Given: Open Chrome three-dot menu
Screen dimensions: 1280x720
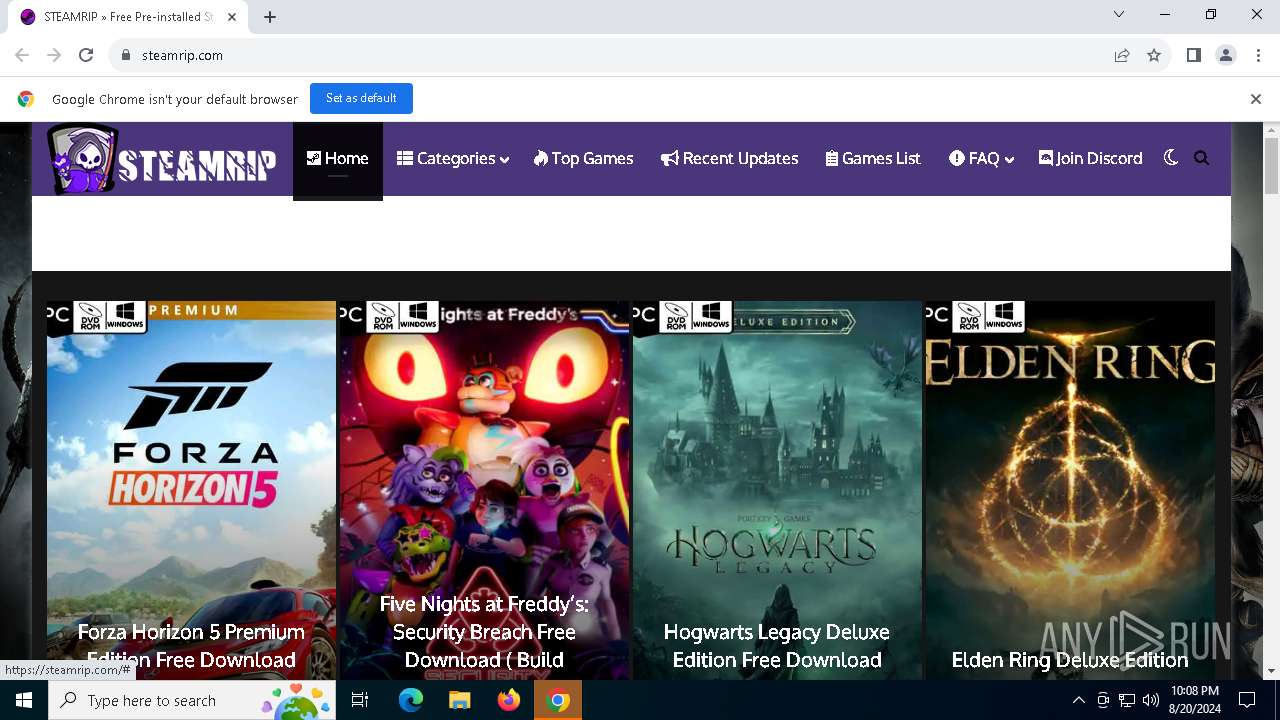Looking at the screenshot, I should pos(1257,55).
